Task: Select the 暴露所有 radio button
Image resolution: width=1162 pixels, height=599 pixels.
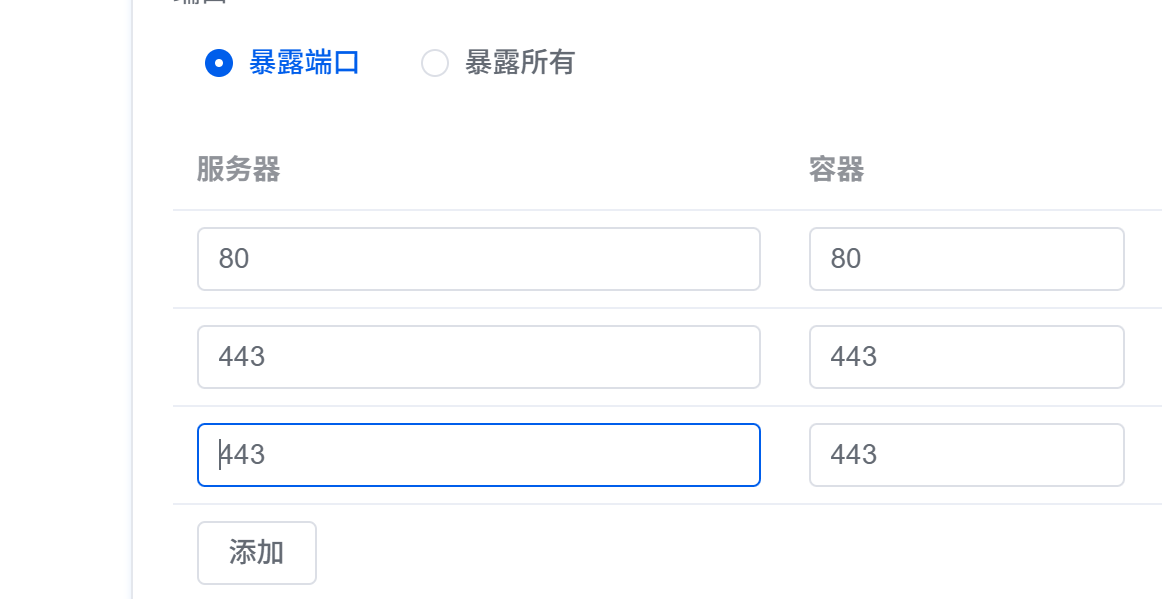Action: pos(435,63)
